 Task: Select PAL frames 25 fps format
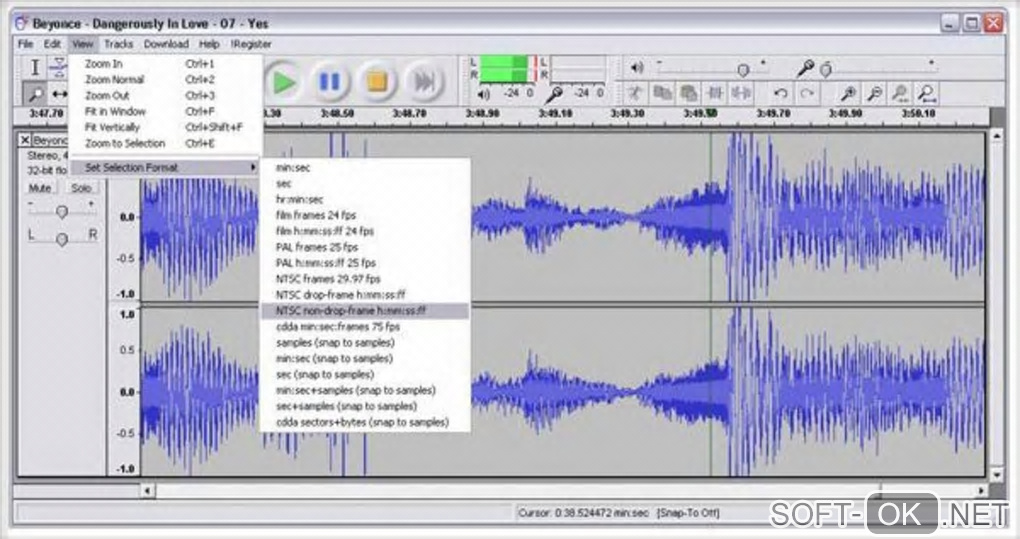click(x=365, y=247)
